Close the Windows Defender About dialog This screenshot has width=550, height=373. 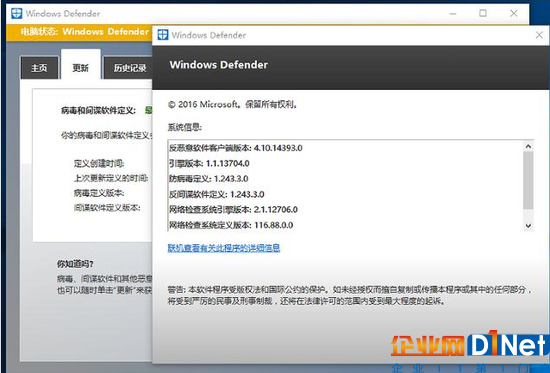pos(539,35)
